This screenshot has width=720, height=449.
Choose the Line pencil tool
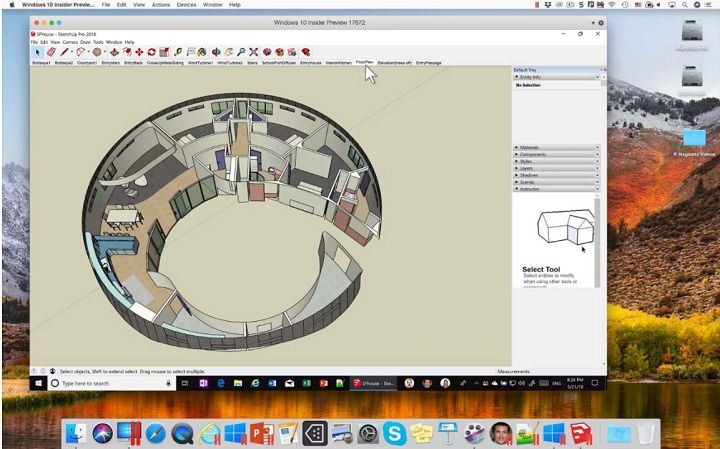(x=64, y=52)
